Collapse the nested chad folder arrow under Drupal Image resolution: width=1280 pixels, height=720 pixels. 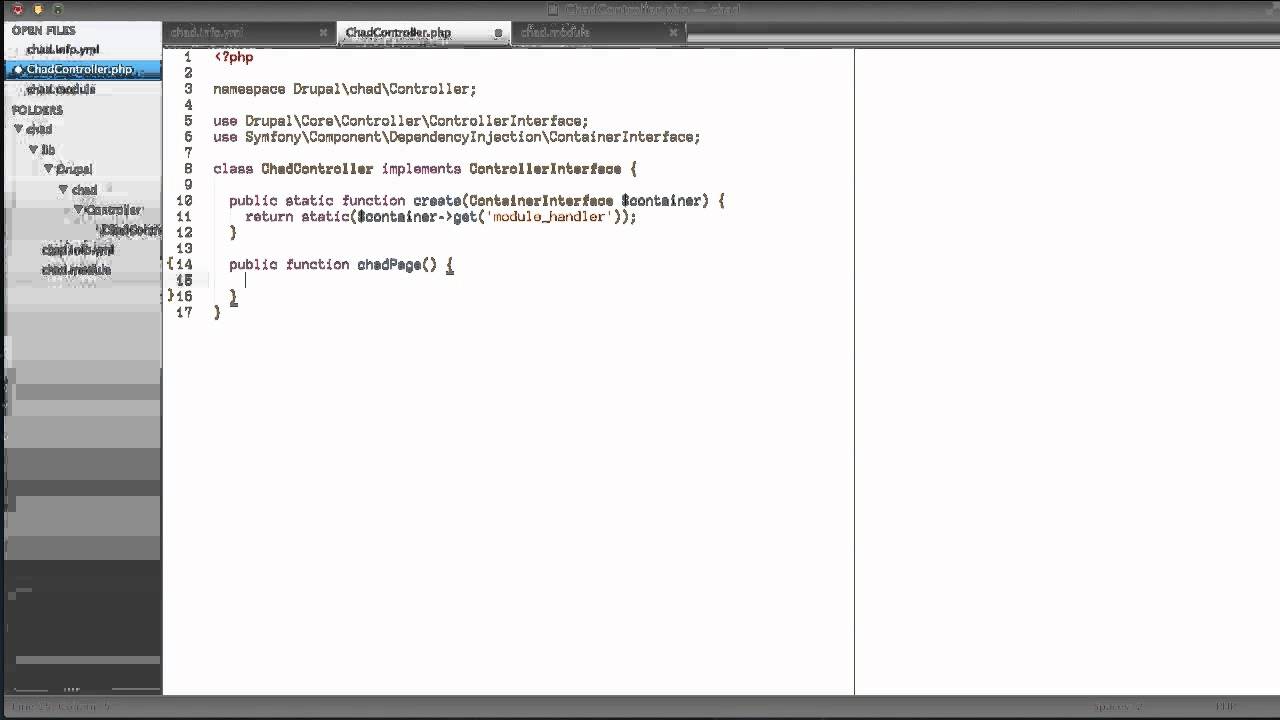coord(63,189)
